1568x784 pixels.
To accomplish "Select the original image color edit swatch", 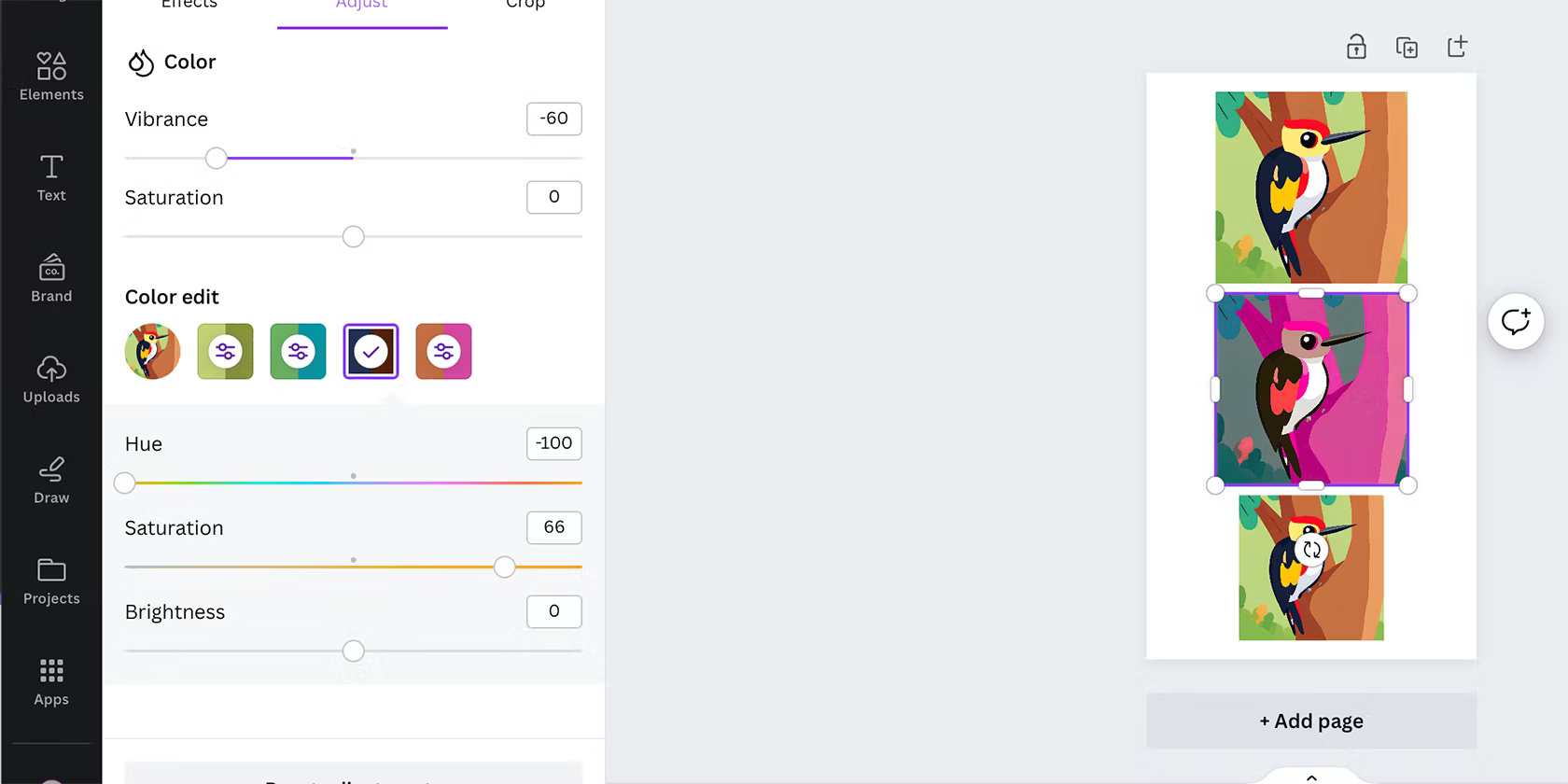I will pyautogui.click(x=151, y=352).
